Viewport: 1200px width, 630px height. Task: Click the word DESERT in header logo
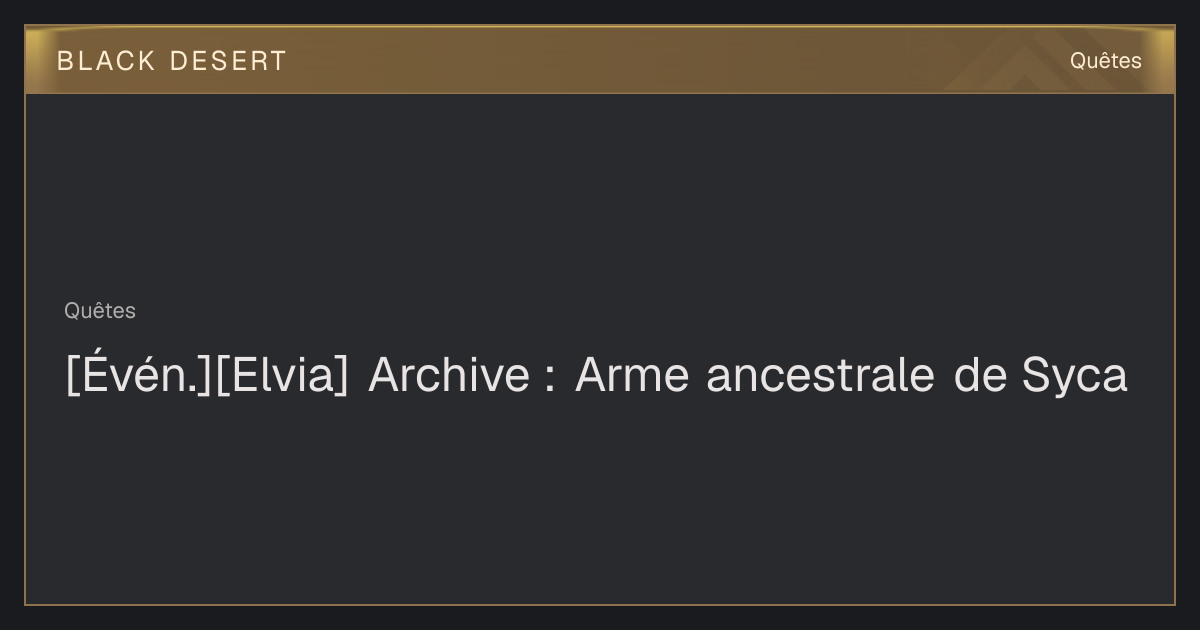pos(228,61)
